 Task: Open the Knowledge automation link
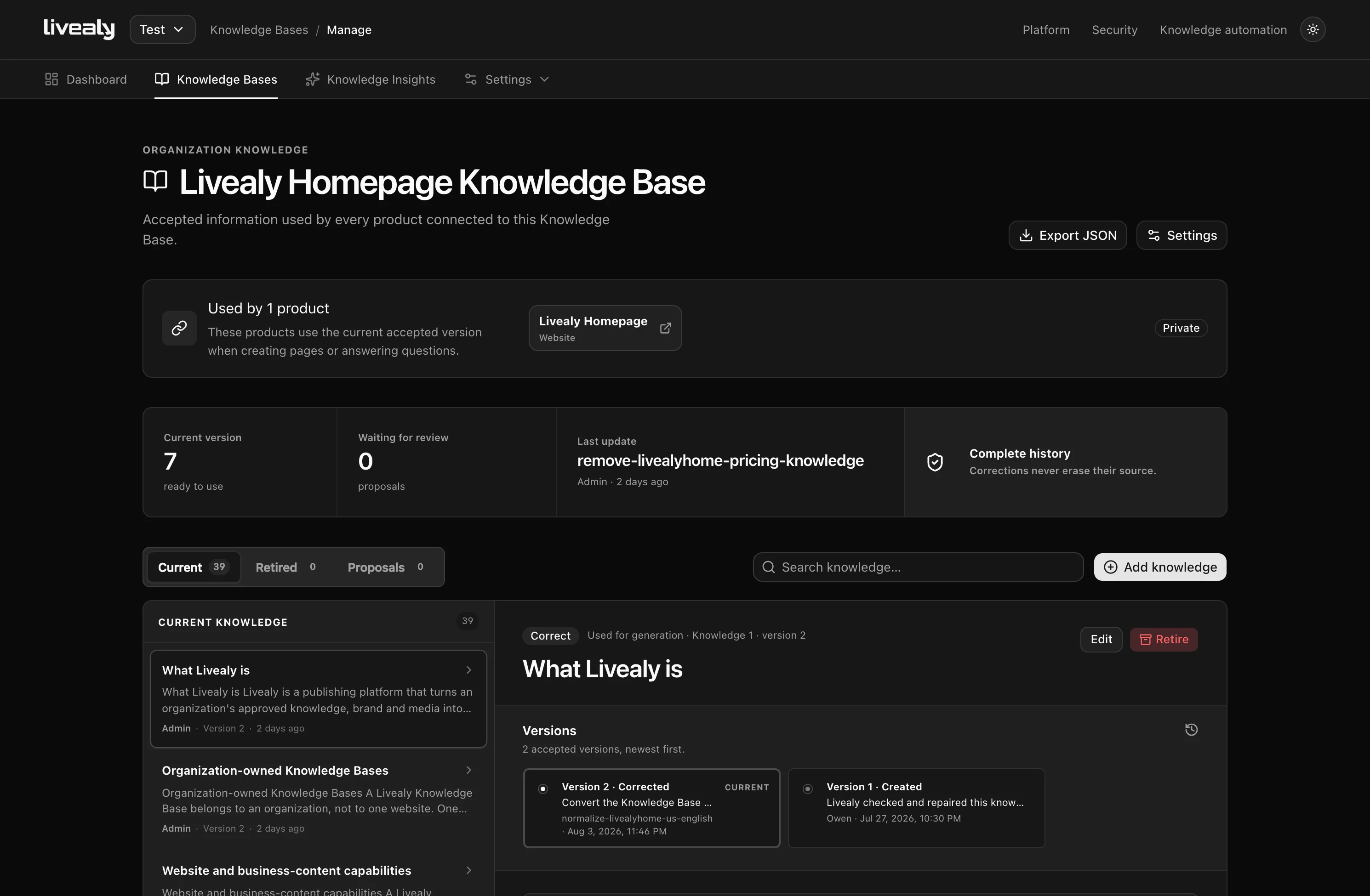pos(1222,29)
